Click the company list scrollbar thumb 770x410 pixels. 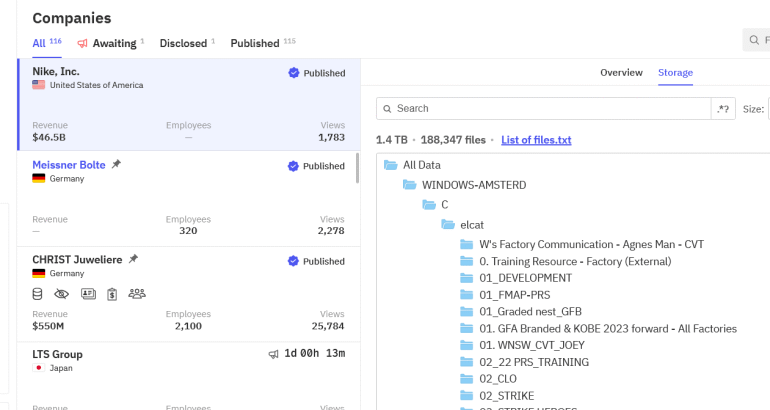357,168
